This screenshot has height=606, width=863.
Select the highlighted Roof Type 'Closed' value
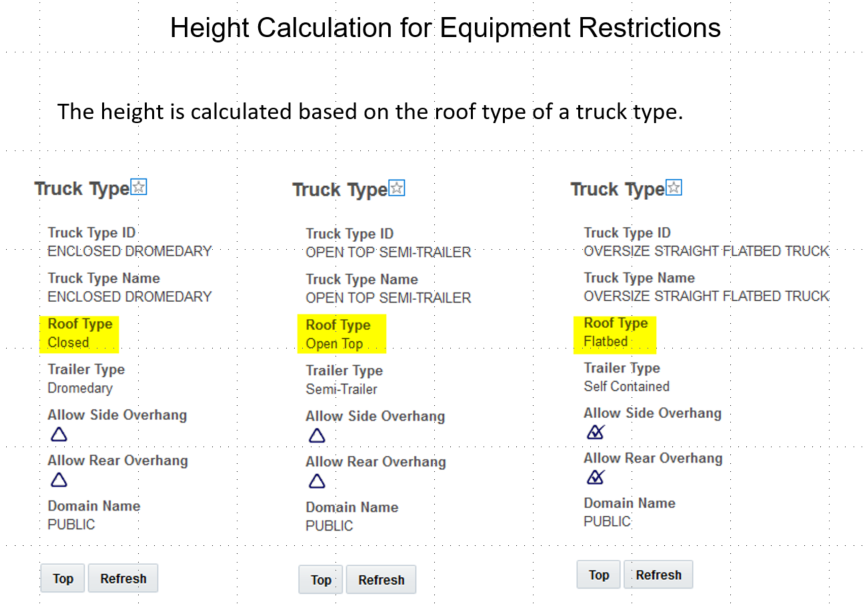tap(68, 342)
